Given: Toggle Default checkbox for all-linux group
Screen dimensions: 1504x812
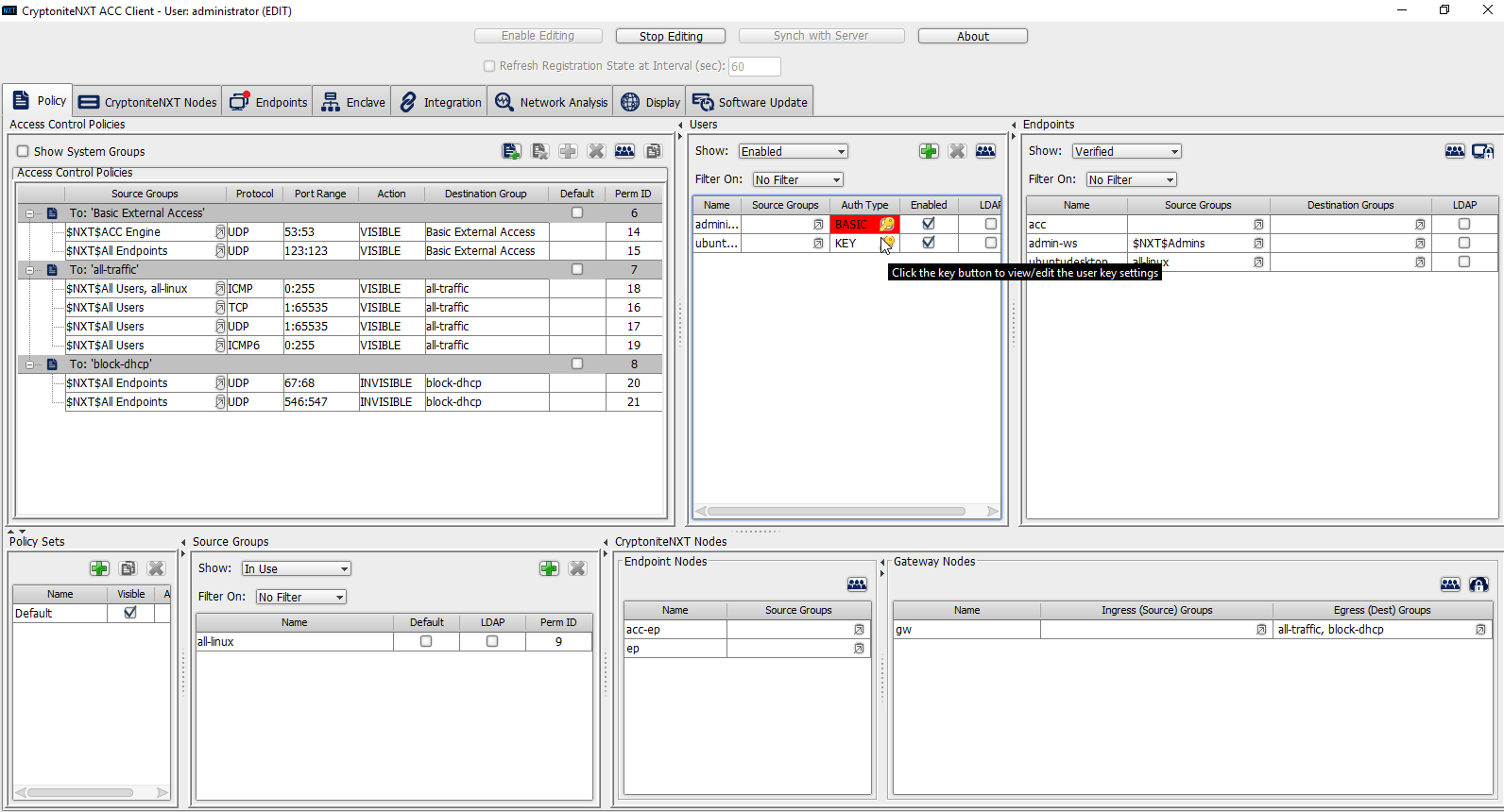Looking at the screenshot, I should (426, 642).
